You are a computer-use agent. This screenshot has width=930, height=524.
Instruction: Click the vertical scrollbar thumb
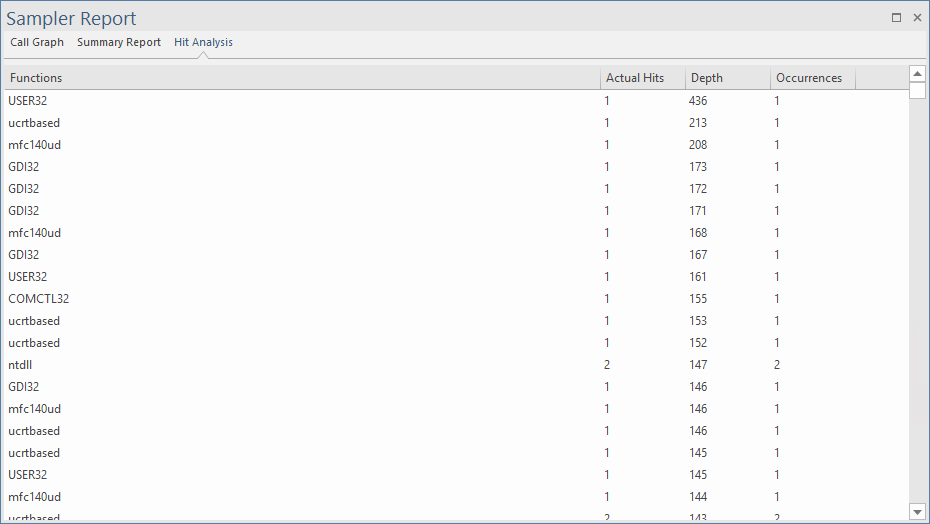[x=917, y=92]
